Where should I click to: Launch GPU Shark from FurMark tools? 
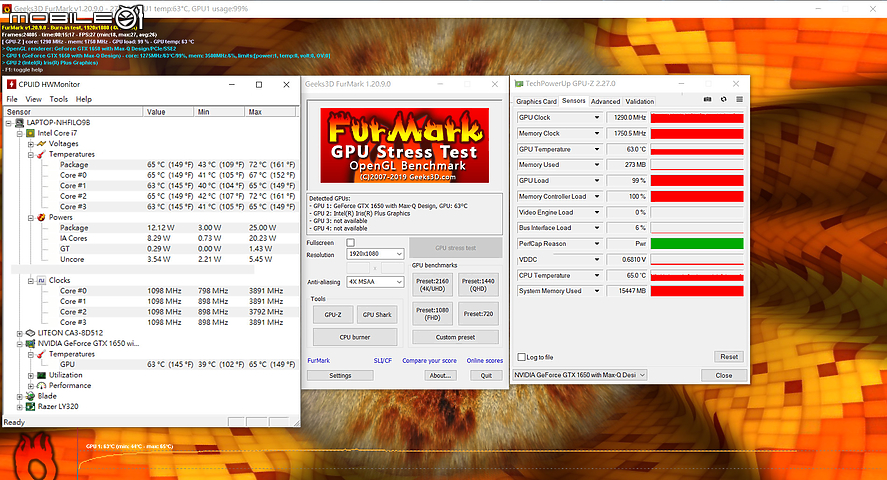[377, 315]
